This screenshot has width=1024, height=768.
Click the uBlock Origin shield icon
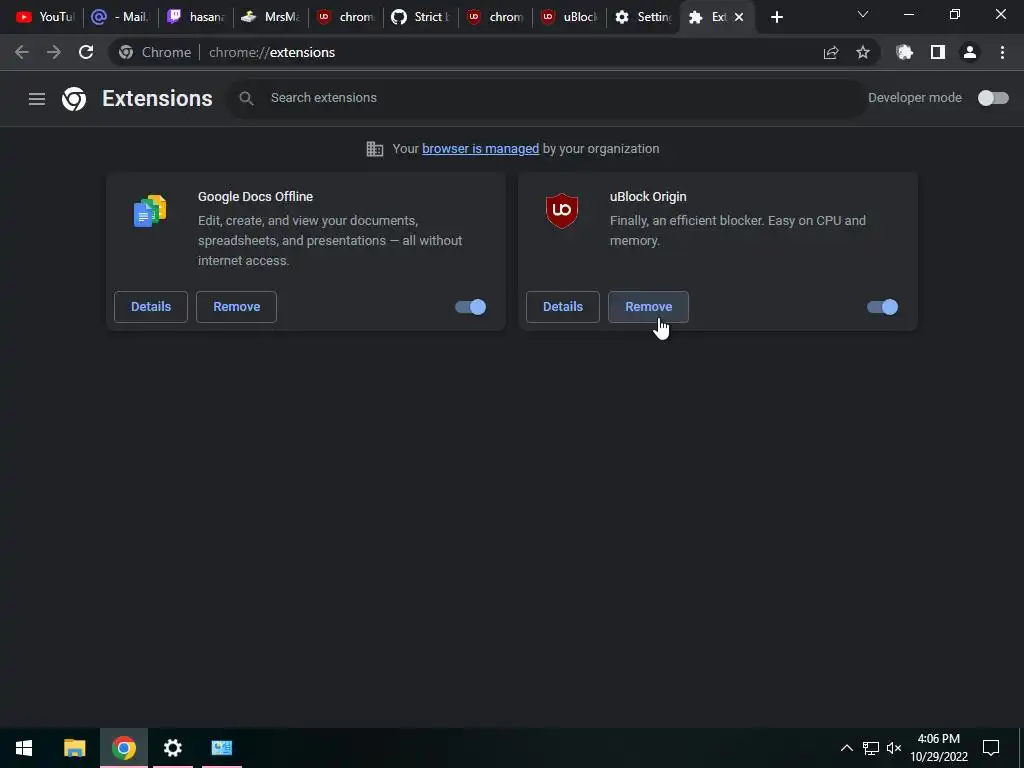click(562, 210)
